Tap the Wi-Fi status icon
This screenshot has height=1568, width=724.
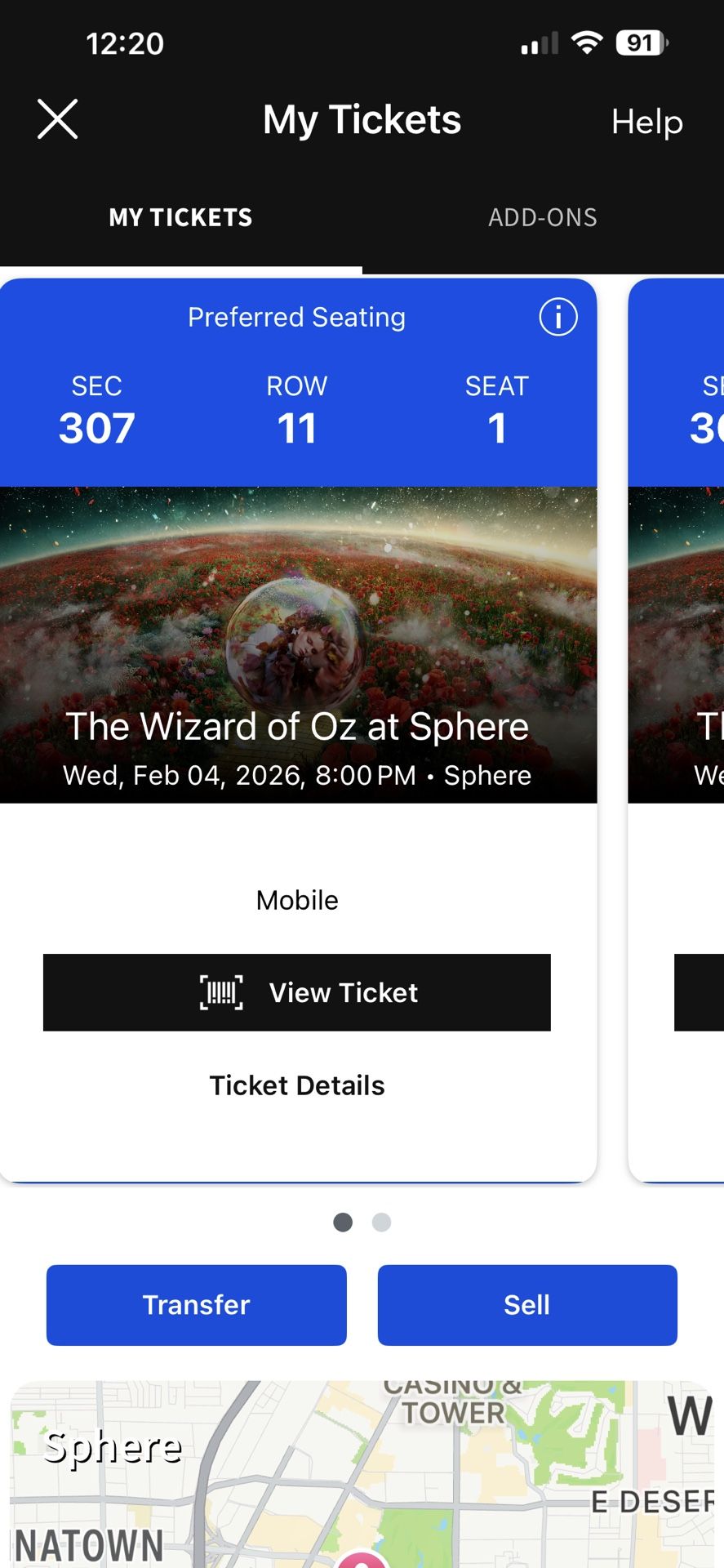586,42
